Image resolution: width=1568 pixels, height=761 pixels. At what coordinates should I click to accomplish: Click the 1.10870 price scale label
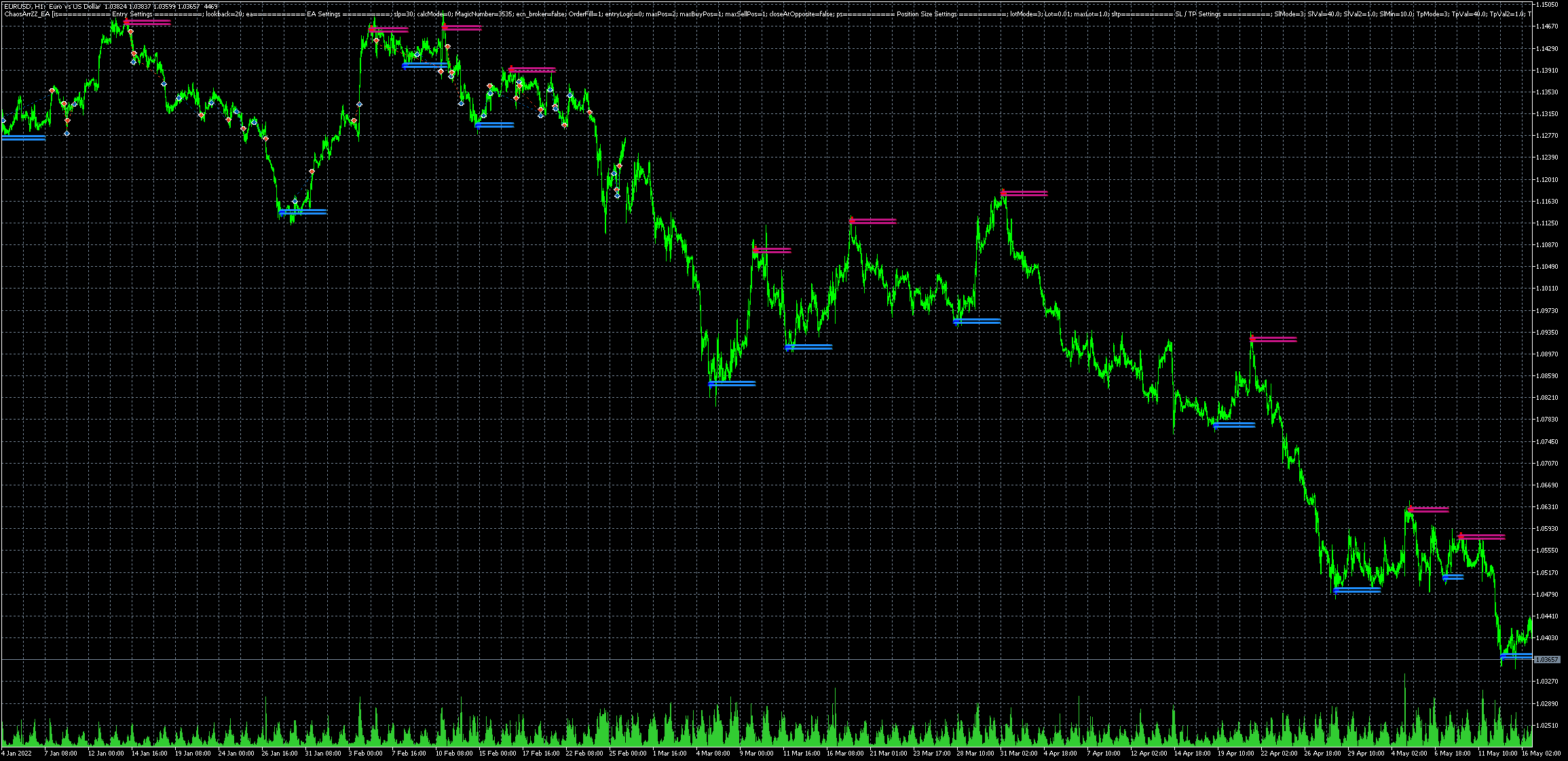[1547, 244]
